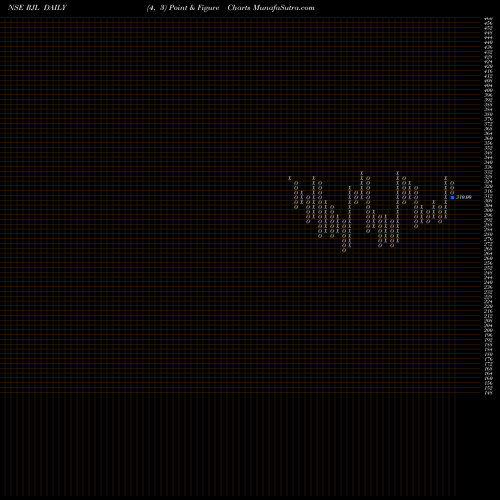The image size is (500, 500).
Task: Click the 'Charts MunafaSutra.com' text
Action: pyautogui.click(x=271, y=8)
